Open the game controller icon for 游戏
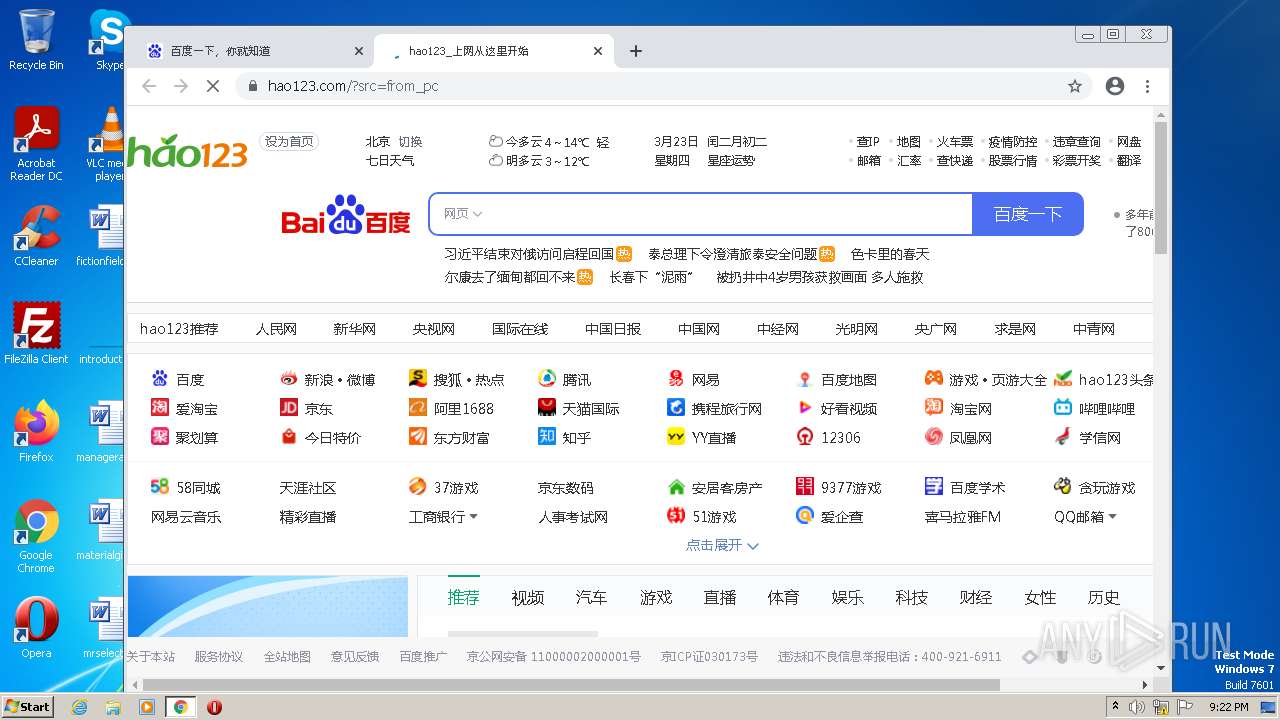Image resolution: width=1280 pixels, height=720 pixels. pos(934,379)
